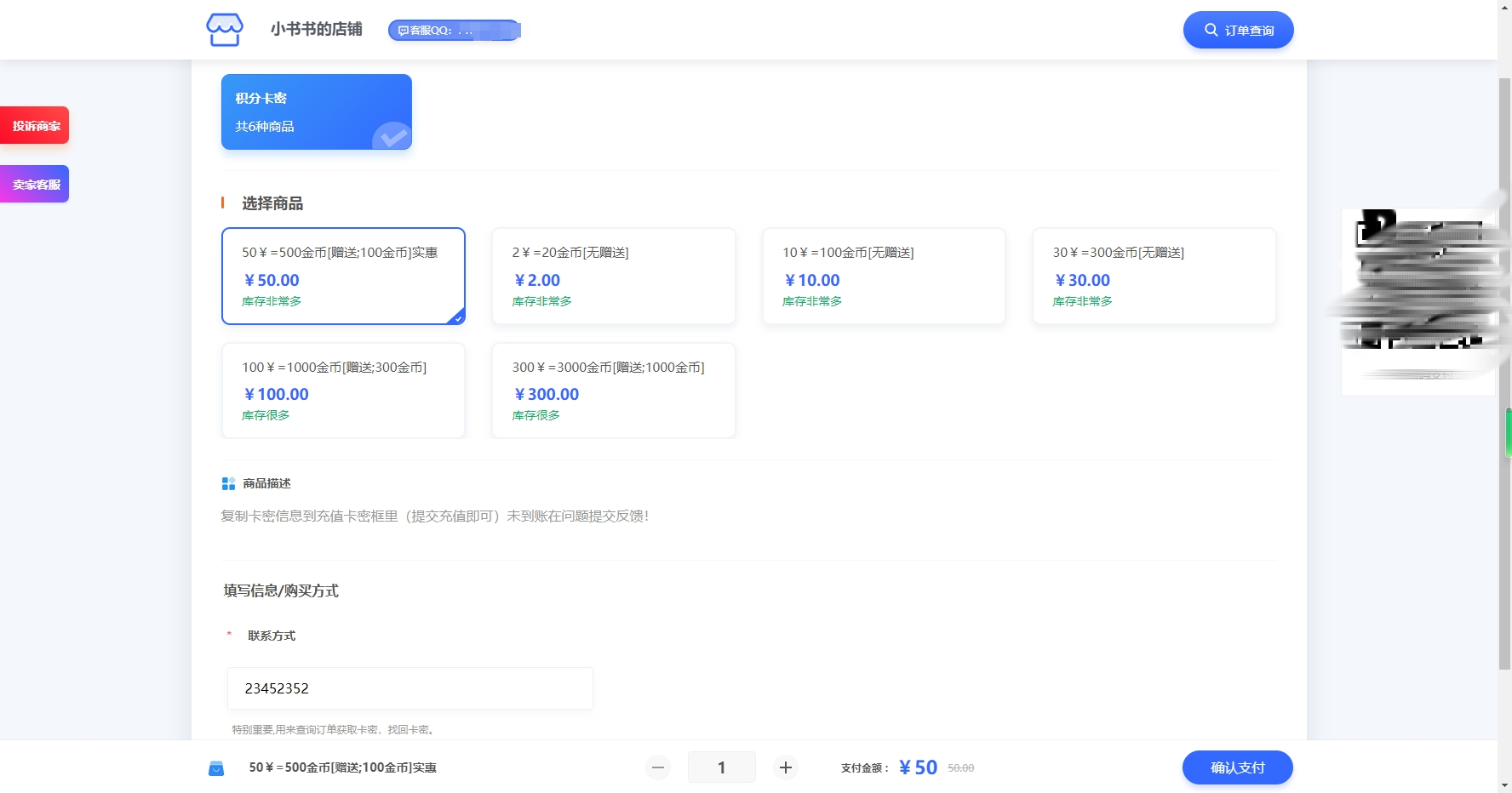This screenshot has height=793, width=1512.
Task: Pick the 30¥=300金币 product card
Action: pos(1154,276)
